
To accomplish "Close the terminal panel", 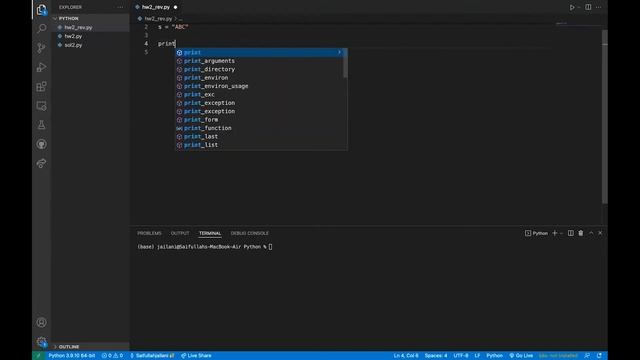I will (x=600, y=233).
